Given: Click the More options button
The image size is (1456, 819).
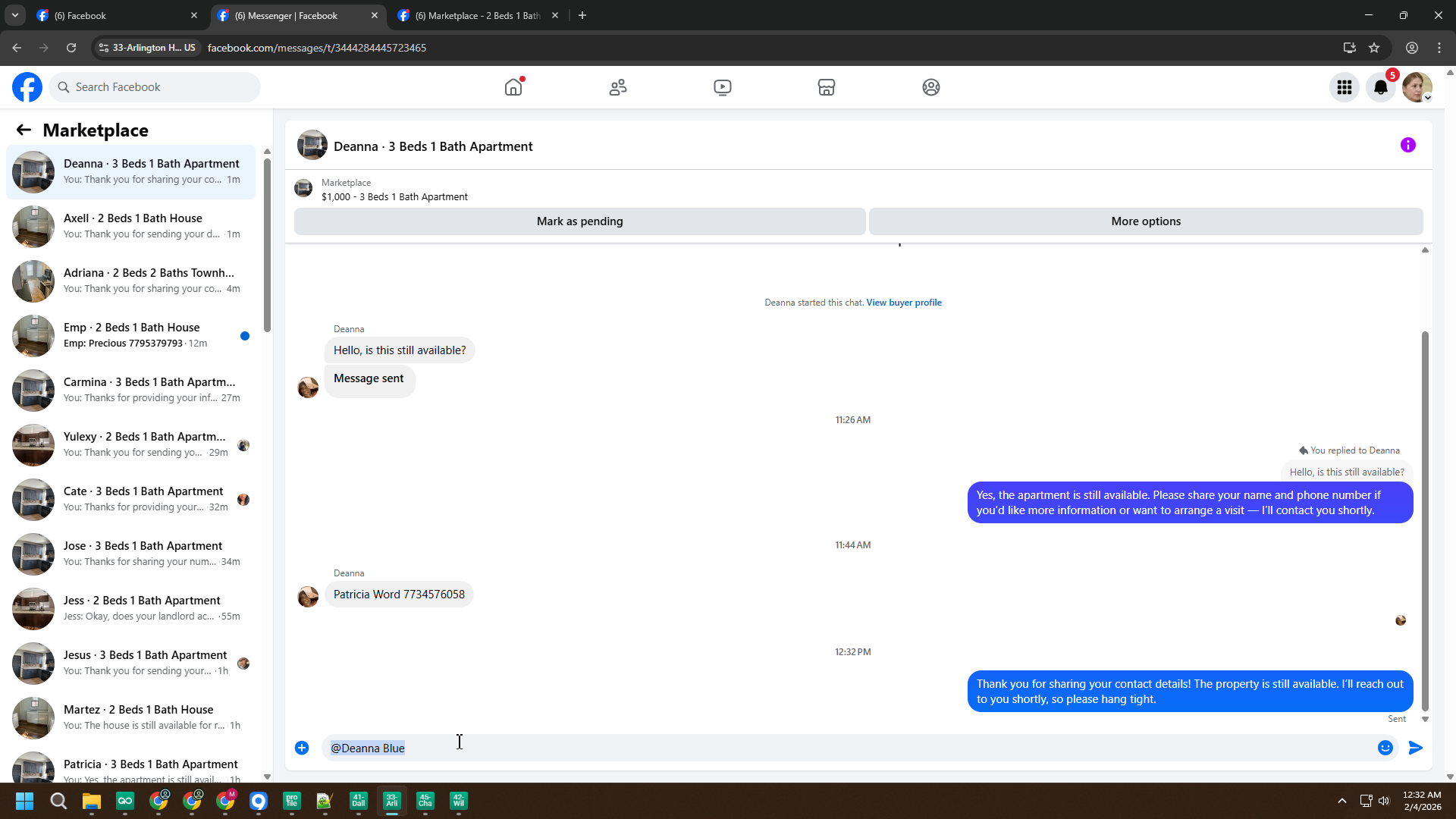Looking at the screenshot, I should (x=1145, y=221).
